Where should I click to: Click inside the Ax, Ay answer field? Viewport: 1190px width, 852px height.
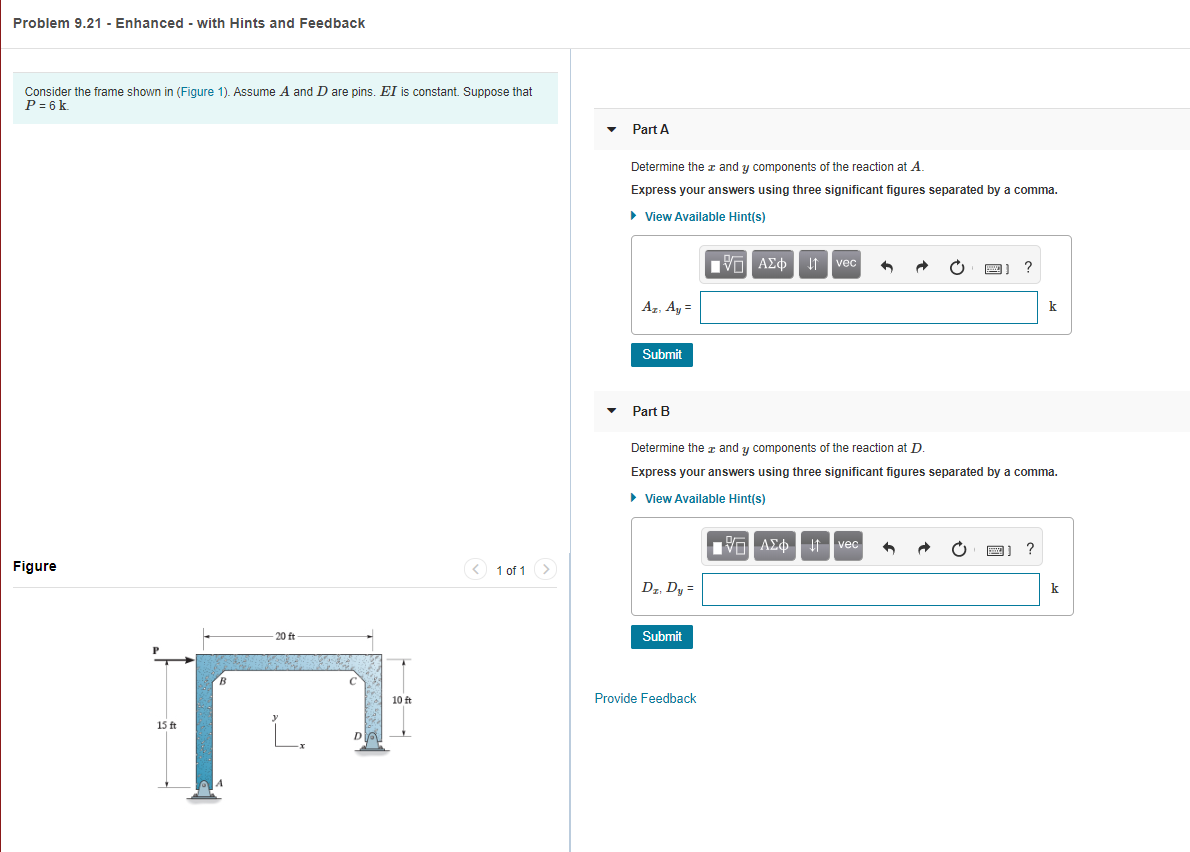(868, 306)
